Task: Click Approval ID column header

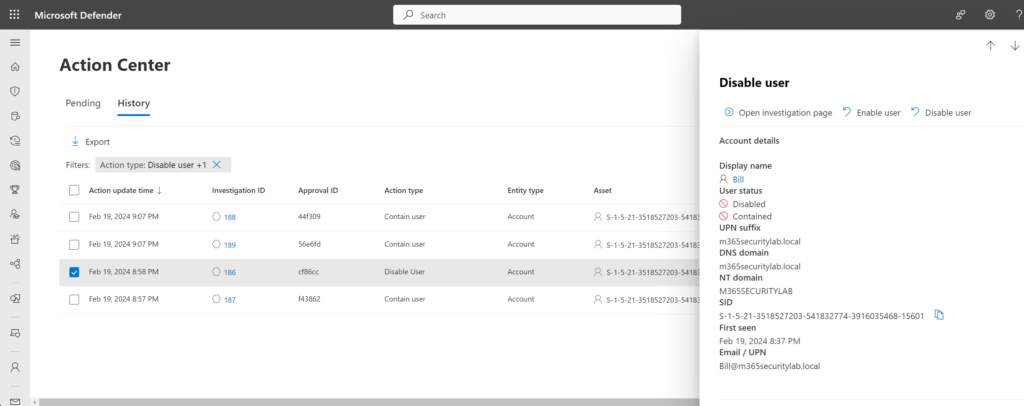Action: [x=318, y=191]
